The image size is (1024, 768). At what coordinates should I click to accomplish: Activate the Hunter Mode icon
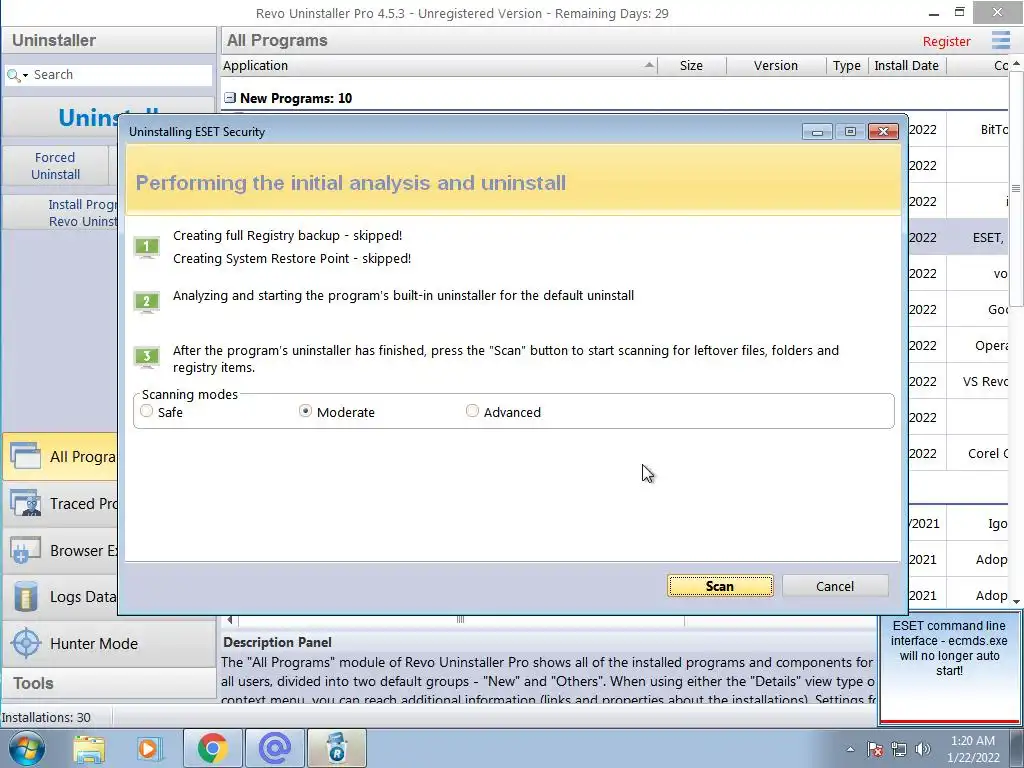pyautogui.click(x=26, y=643)
